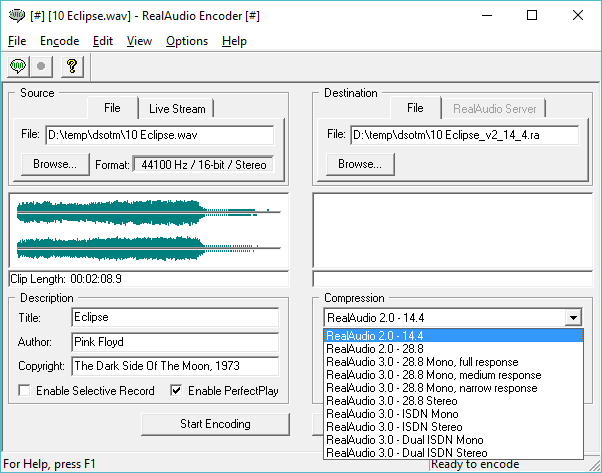The width and height of the screenshot is (602, 473).
Task: Click Browse button in Destination panel
Action: click(x=359, y=164)
